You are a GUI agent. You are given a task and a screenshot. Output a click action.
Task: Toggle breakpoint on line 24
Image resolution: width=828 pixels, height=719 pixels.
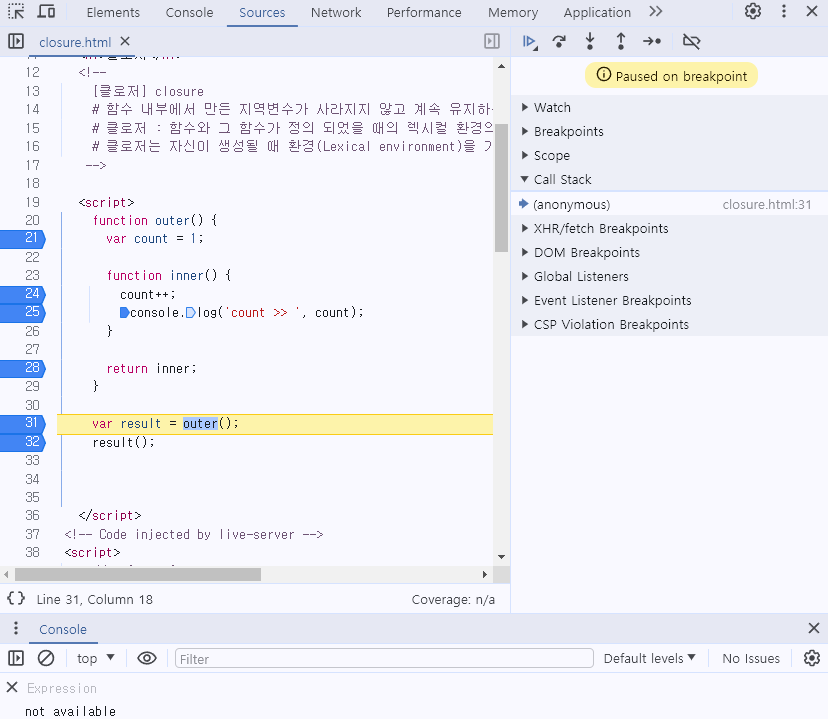click(23, 294)
